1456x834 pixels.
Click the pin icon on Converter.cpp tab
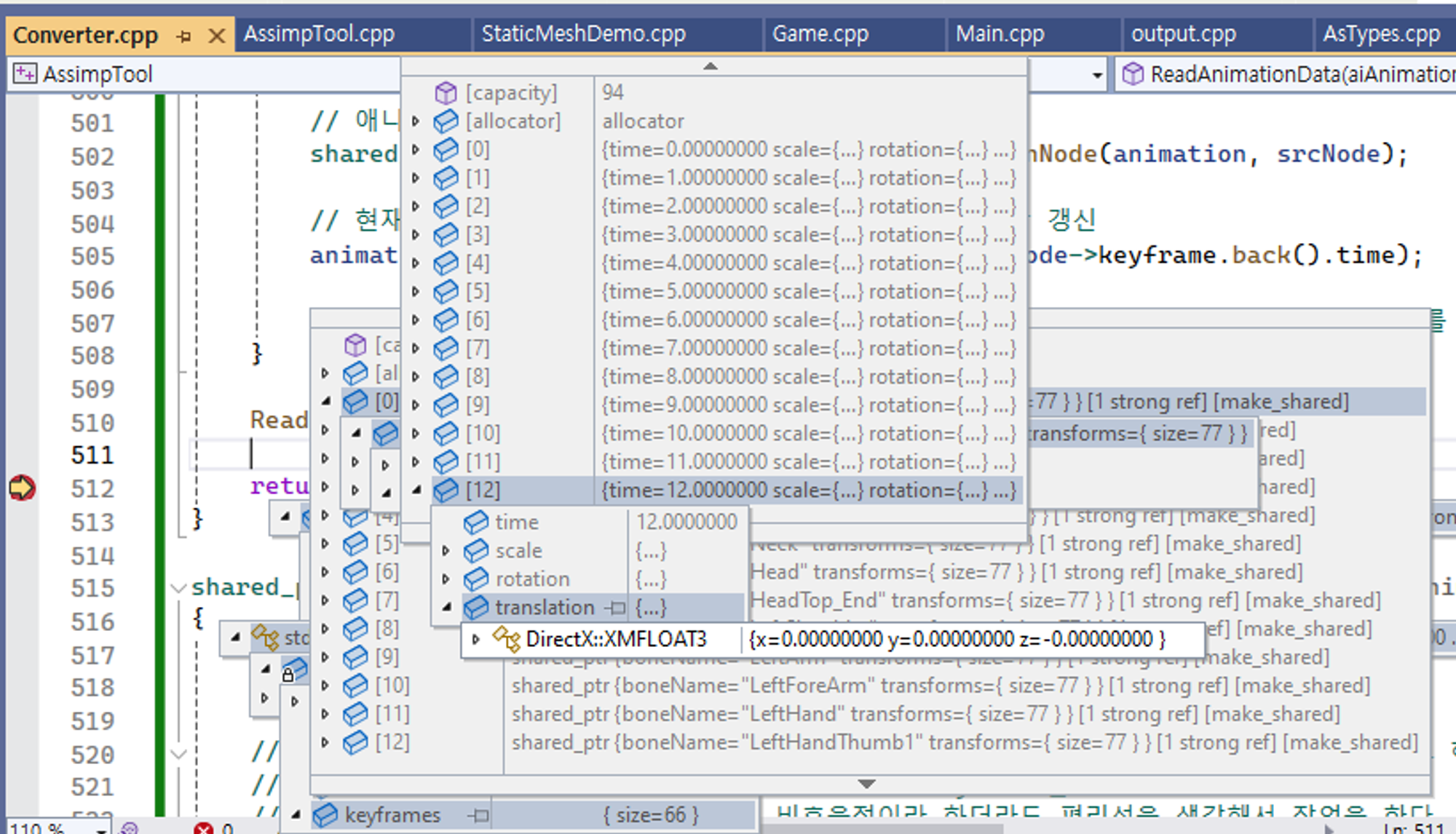pyautogui.click(x=183, y=36)
